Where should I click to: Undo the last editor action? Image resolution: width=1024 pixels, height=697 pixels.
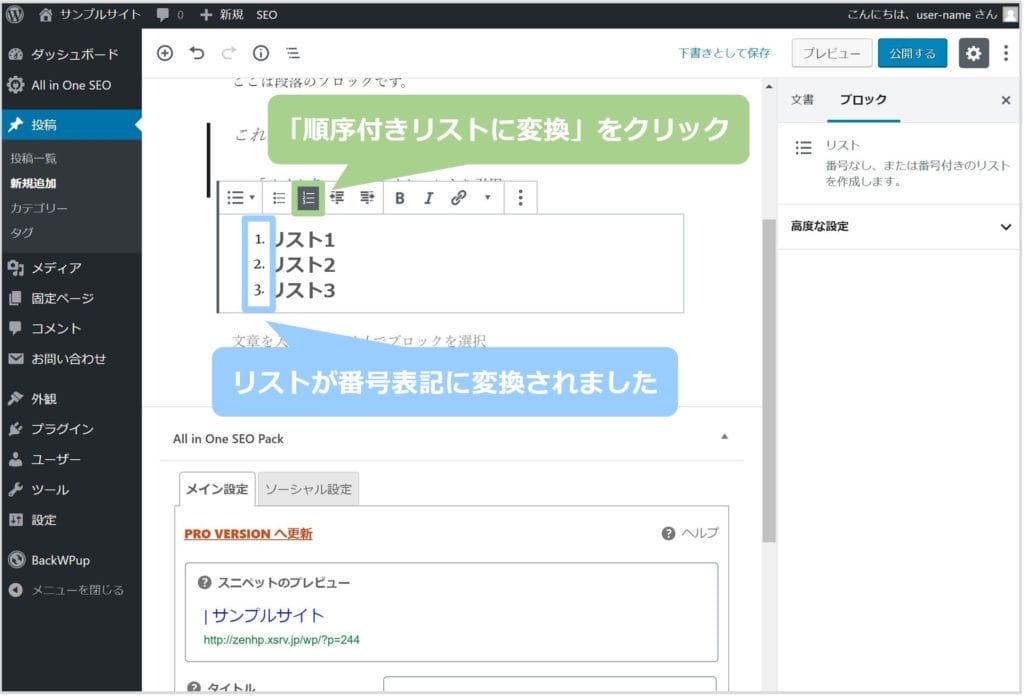coord(197,54)
